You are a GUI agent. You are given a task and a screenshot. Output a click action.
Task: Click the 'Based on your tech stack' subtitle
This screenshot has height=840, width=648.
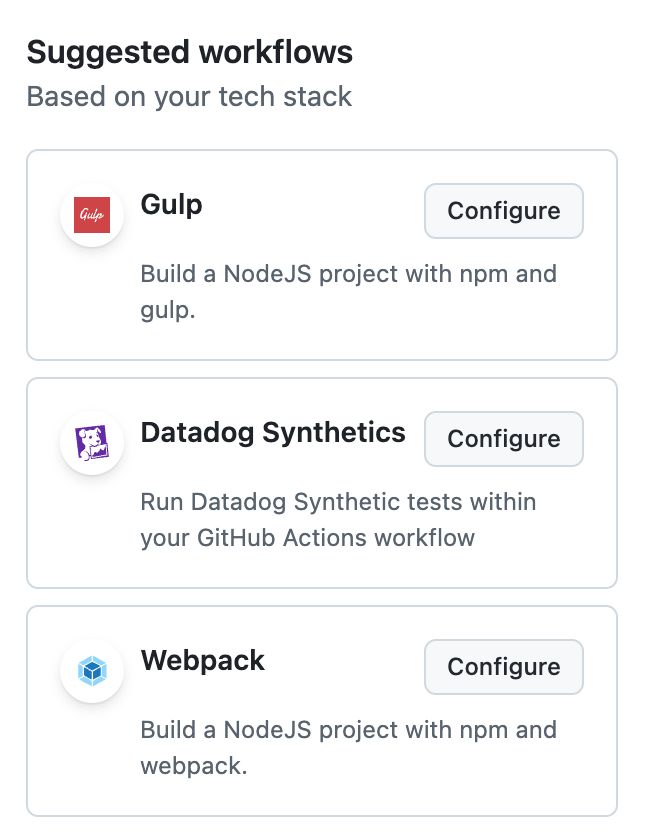coord(189,97)
